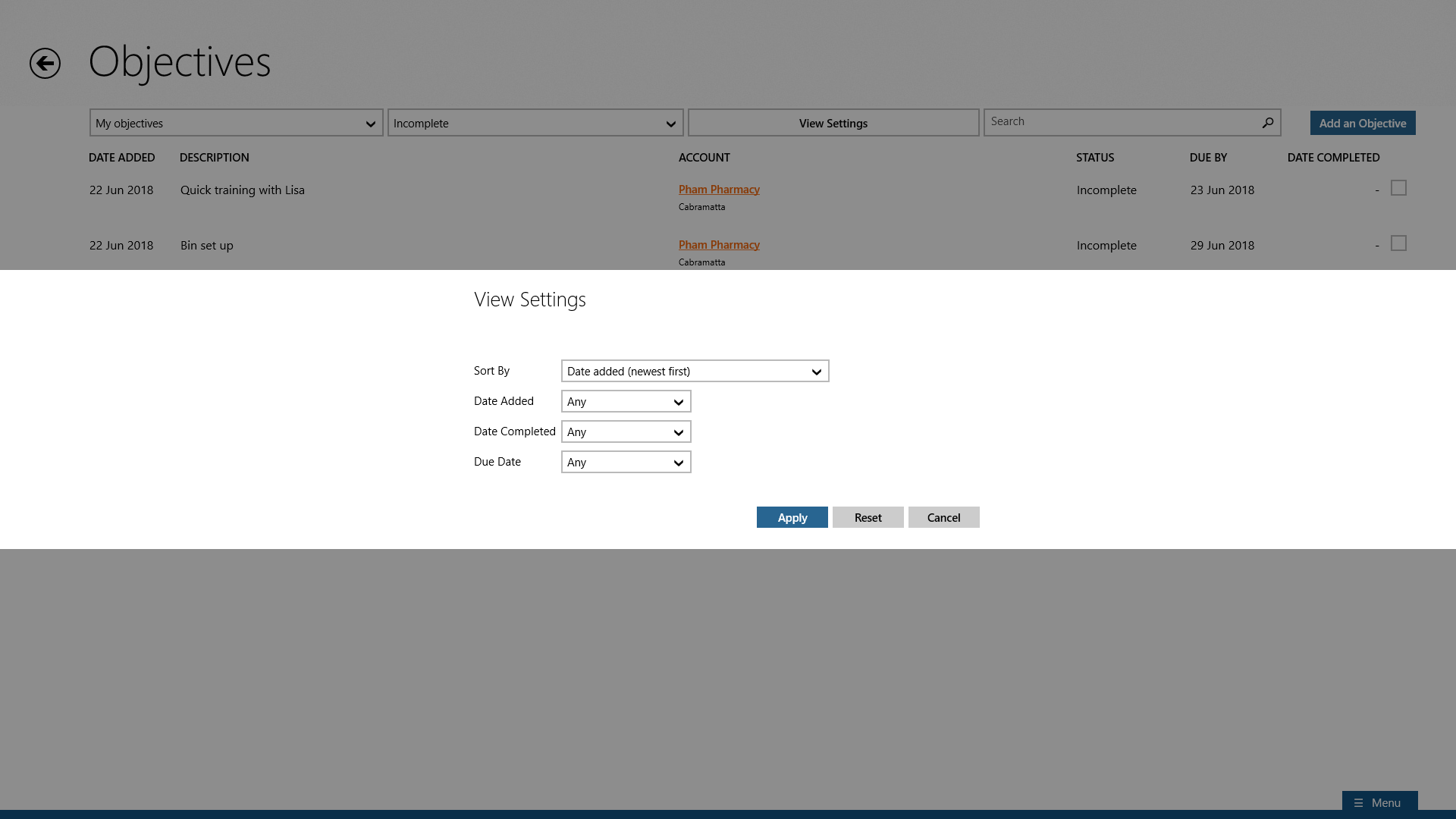The height and width of the screenshot is (819, 1456).
Task: Tick checkbox for Bin set up objective
Action: click(1398, 243)
